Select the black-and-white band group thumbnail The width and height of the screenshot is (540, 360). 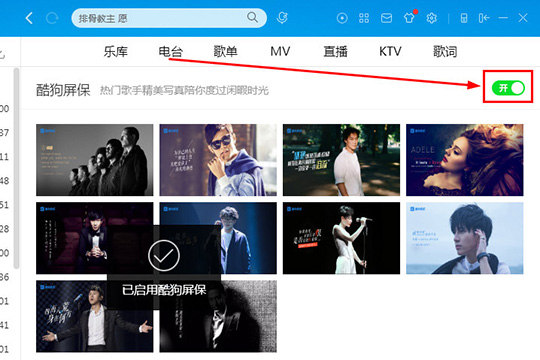click(95, 160)
